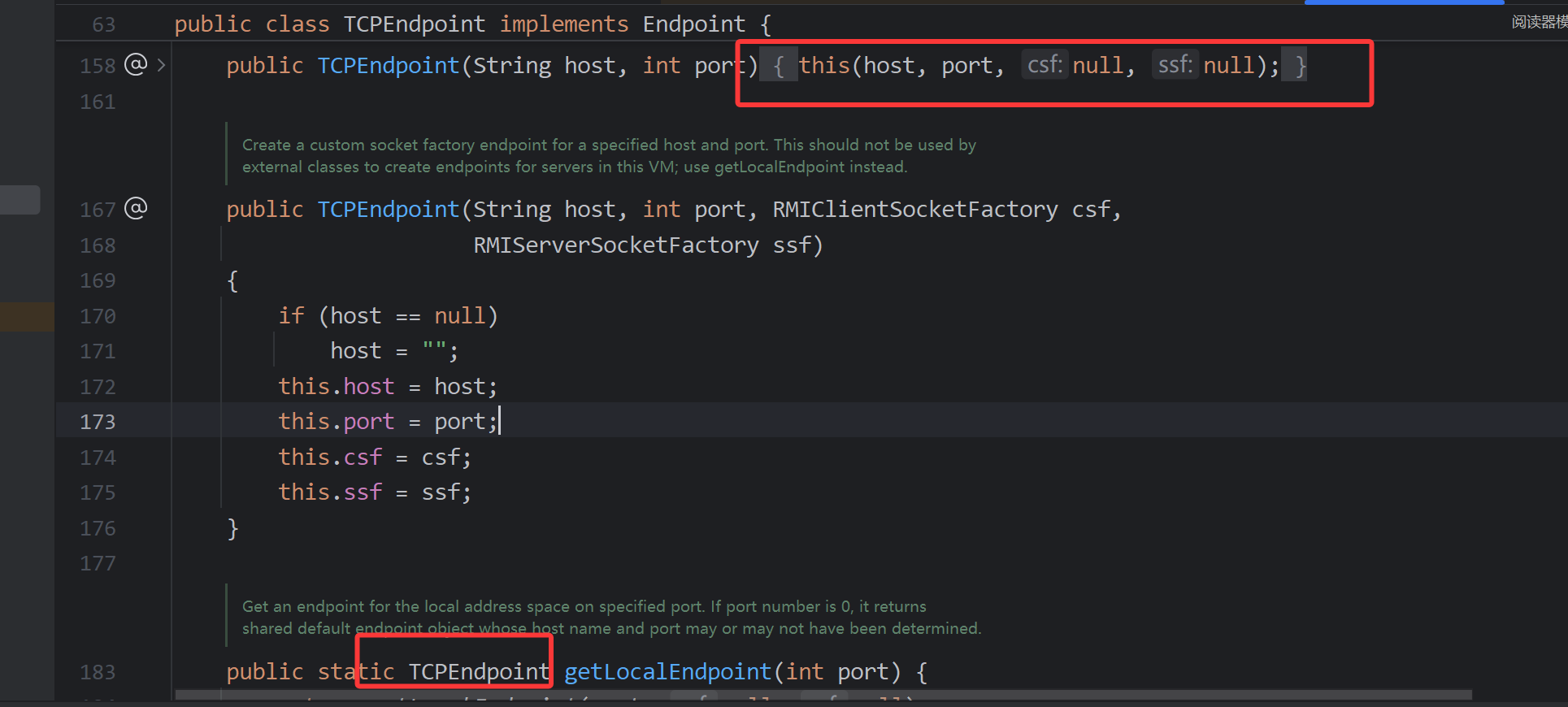Viewport: 1568px width, 707px height.
Task: Click line number 173 in the gutter
Action: pyautogui.click(x=98, y=422)
